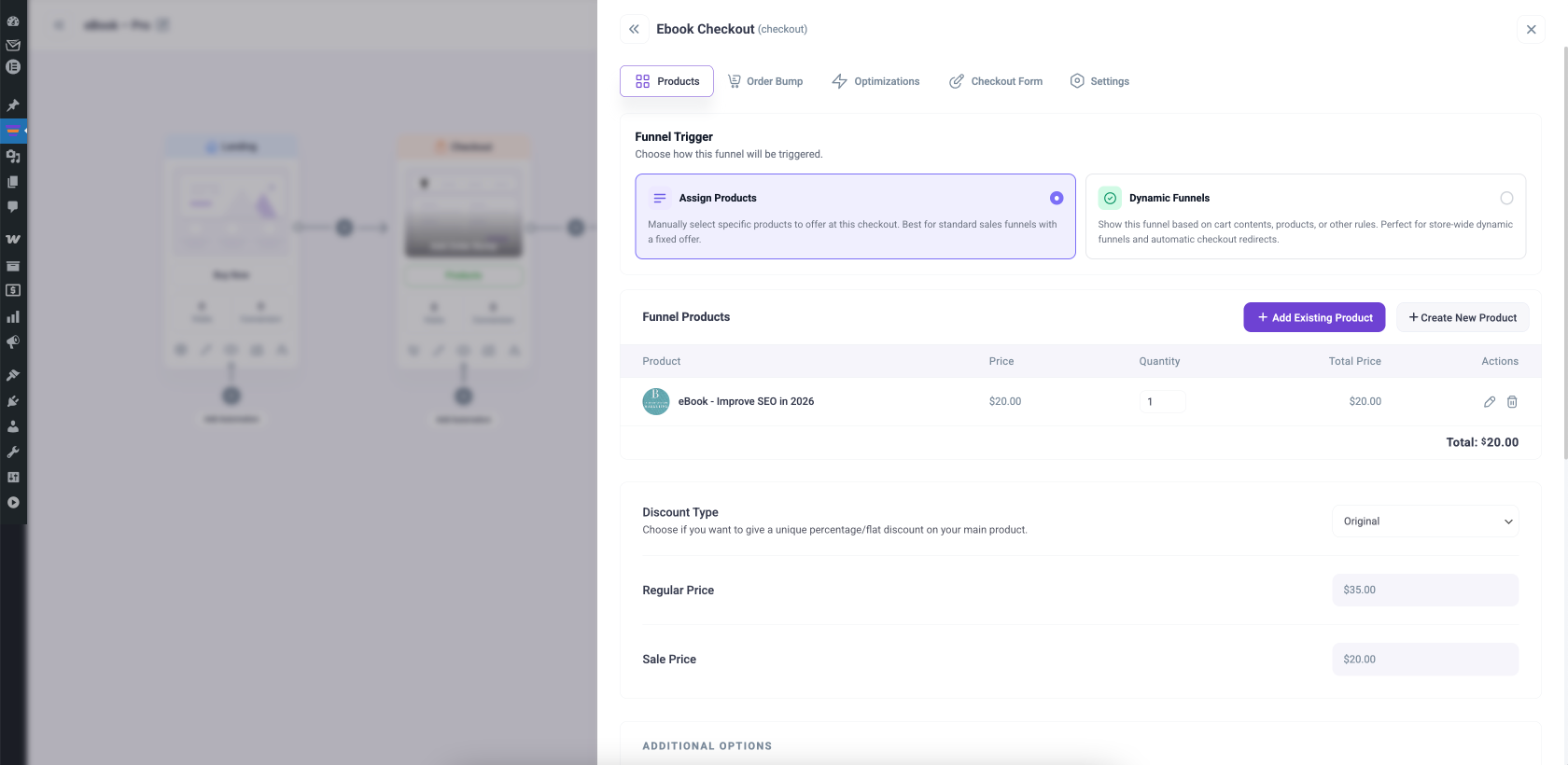Click the Product column header

point(662,361)
